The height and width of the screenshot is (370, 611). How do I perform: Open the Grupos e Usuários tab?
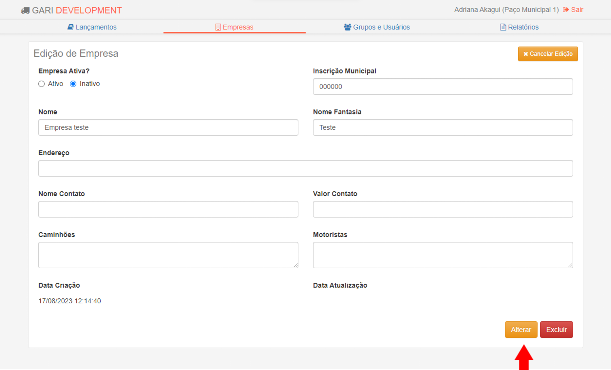[x=377, y=27]
